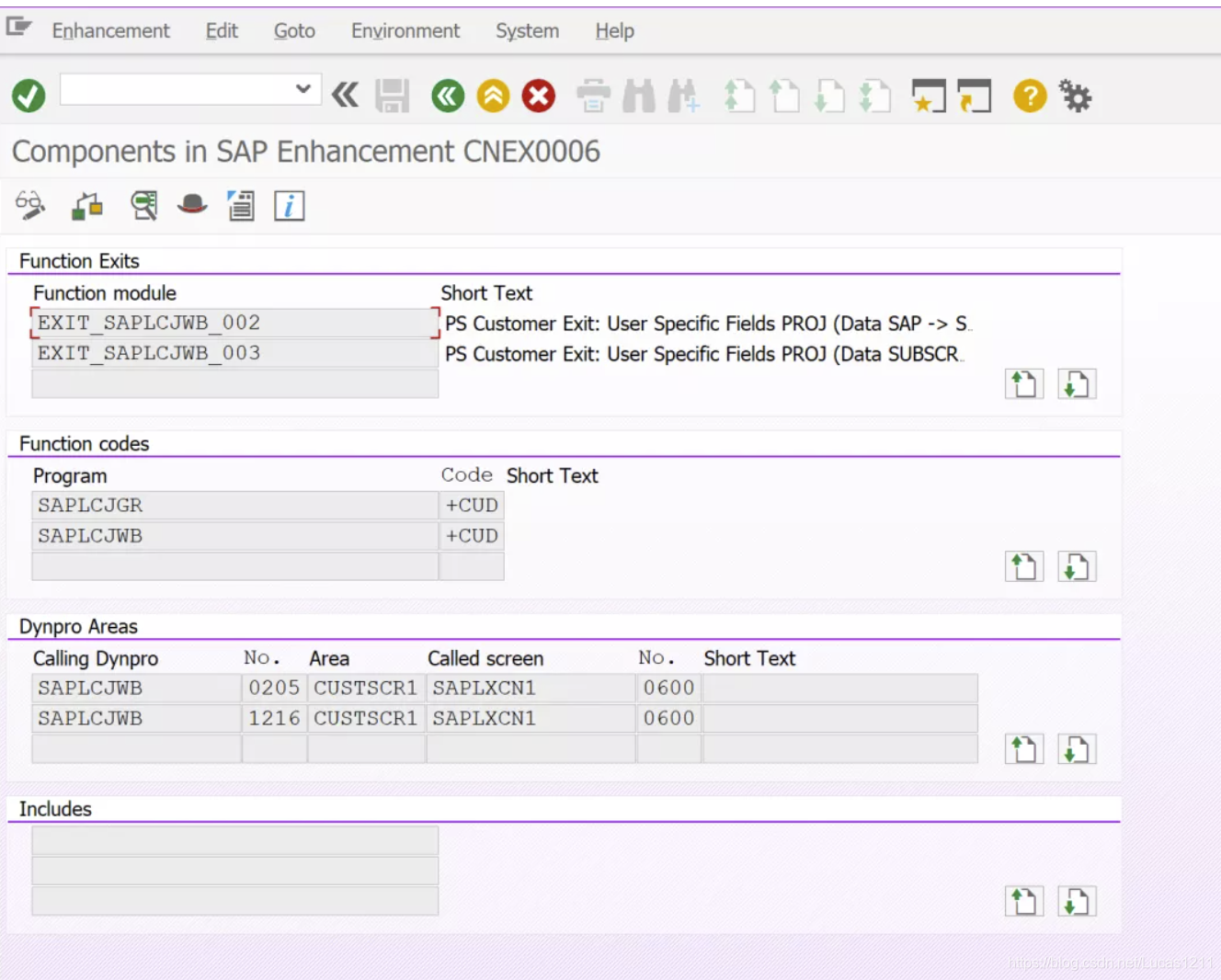This screenshot has width=1221, height=980.
Task: Select CUSTSCR1 area in 0205 row
Action: 367,688
